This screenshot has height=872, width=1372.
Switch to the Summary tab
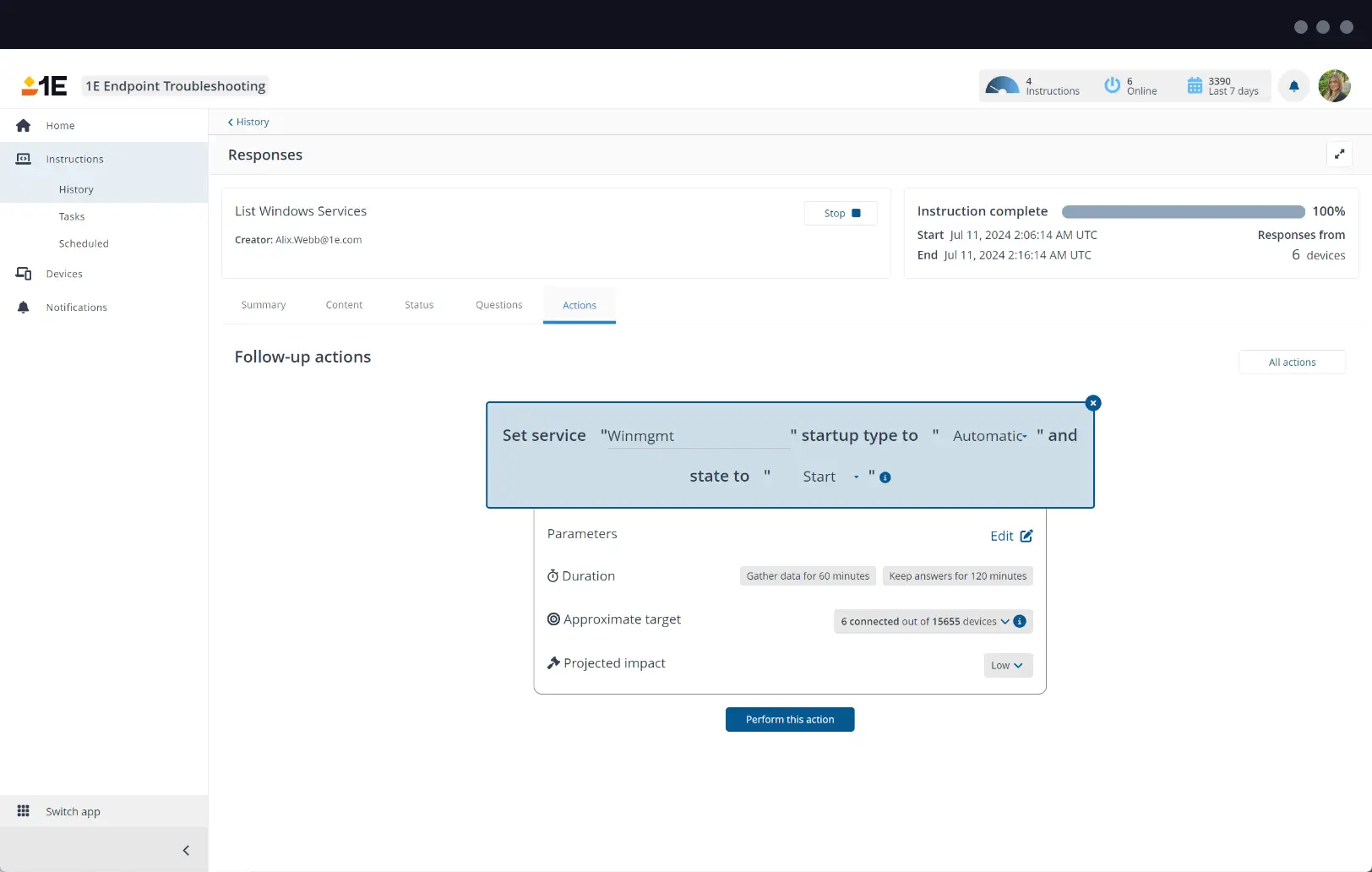(263, 304)
